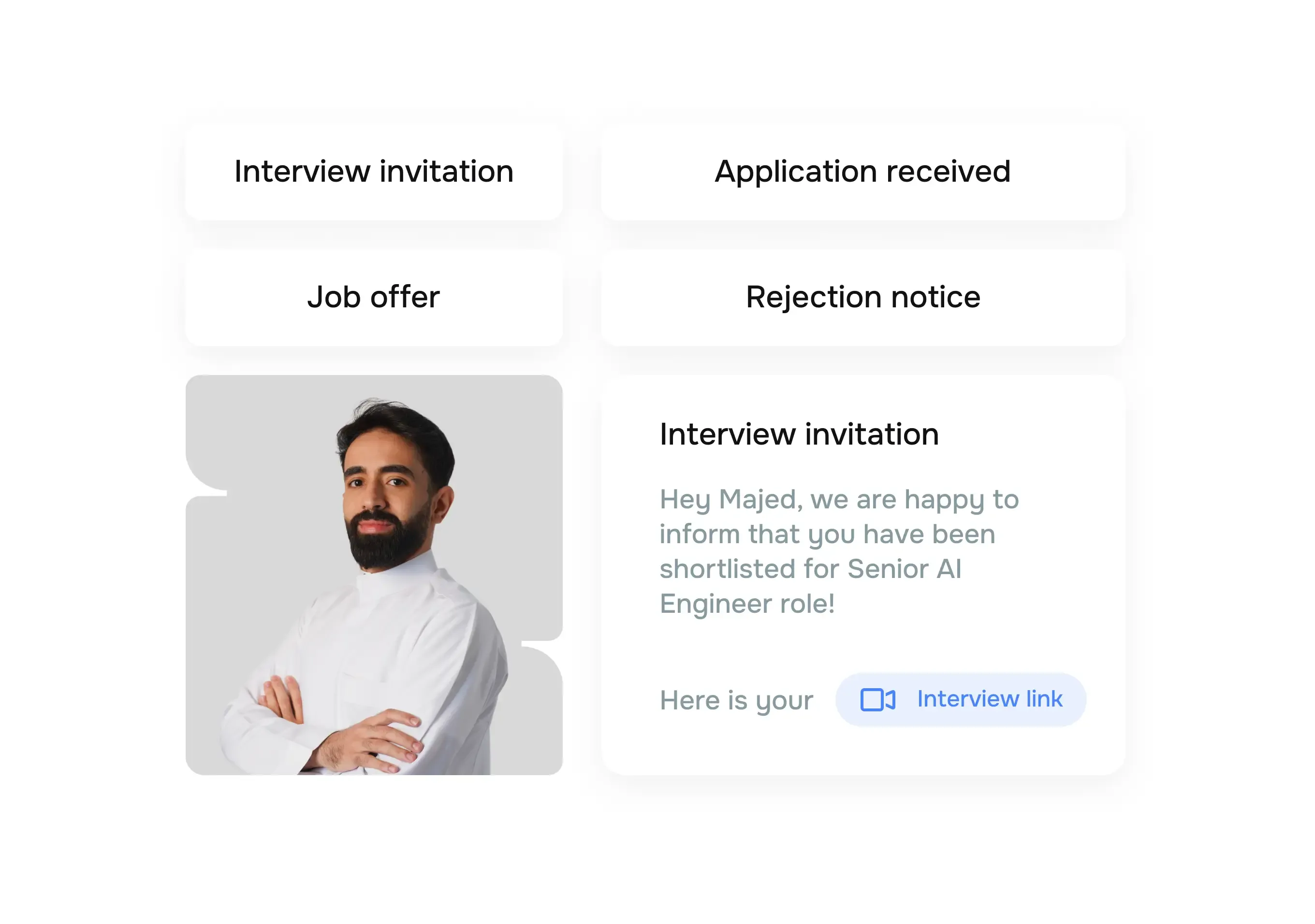Click the candidate's profile photo

coord(373,575)
